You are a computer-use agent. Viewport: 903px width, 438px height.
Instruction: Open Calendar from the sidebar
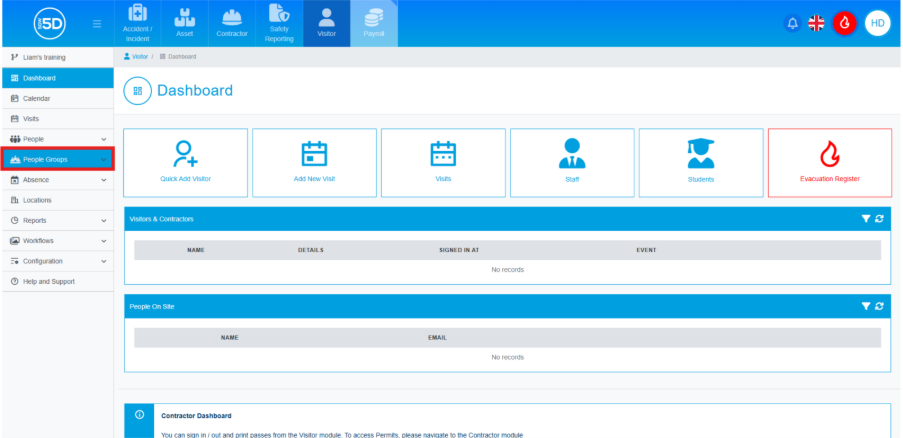click(37, 98)
